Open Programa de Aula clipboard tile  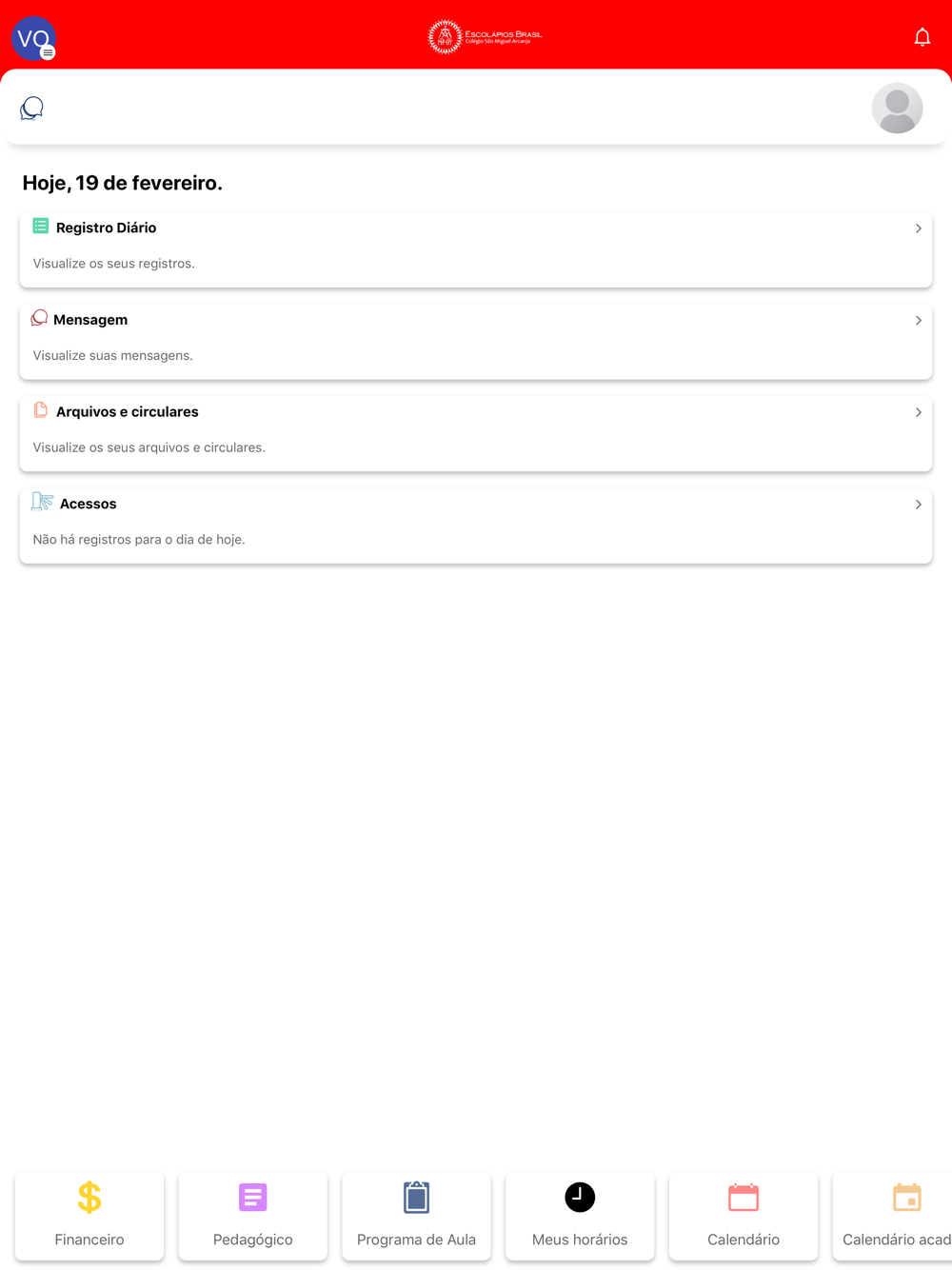(416, 1216)
